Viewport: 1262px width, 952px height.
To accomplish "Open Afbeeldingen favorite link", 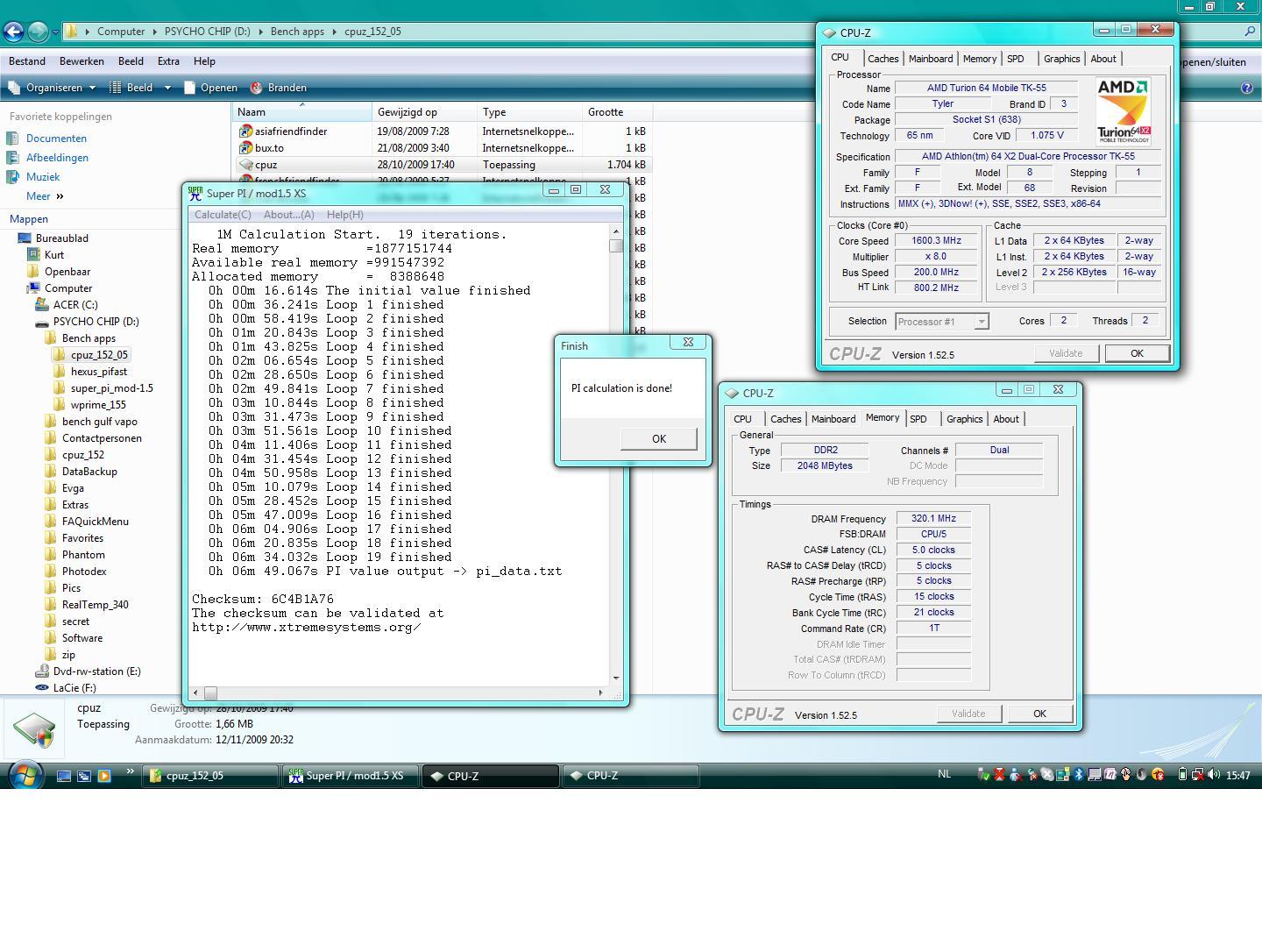I will (57, 158).
